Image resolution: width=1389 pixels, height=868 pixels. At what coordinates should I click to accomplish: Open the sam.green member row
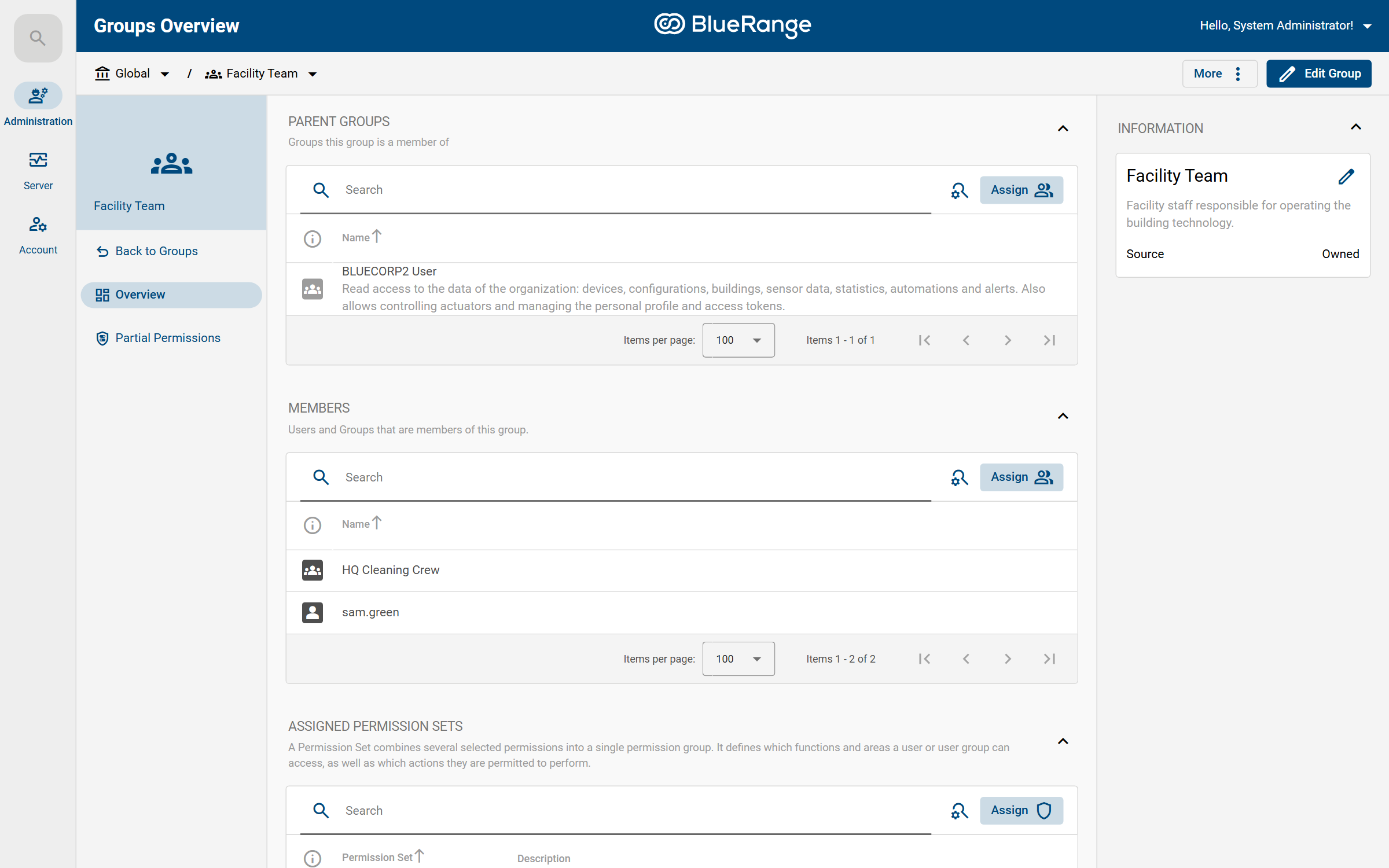point(682,613)
